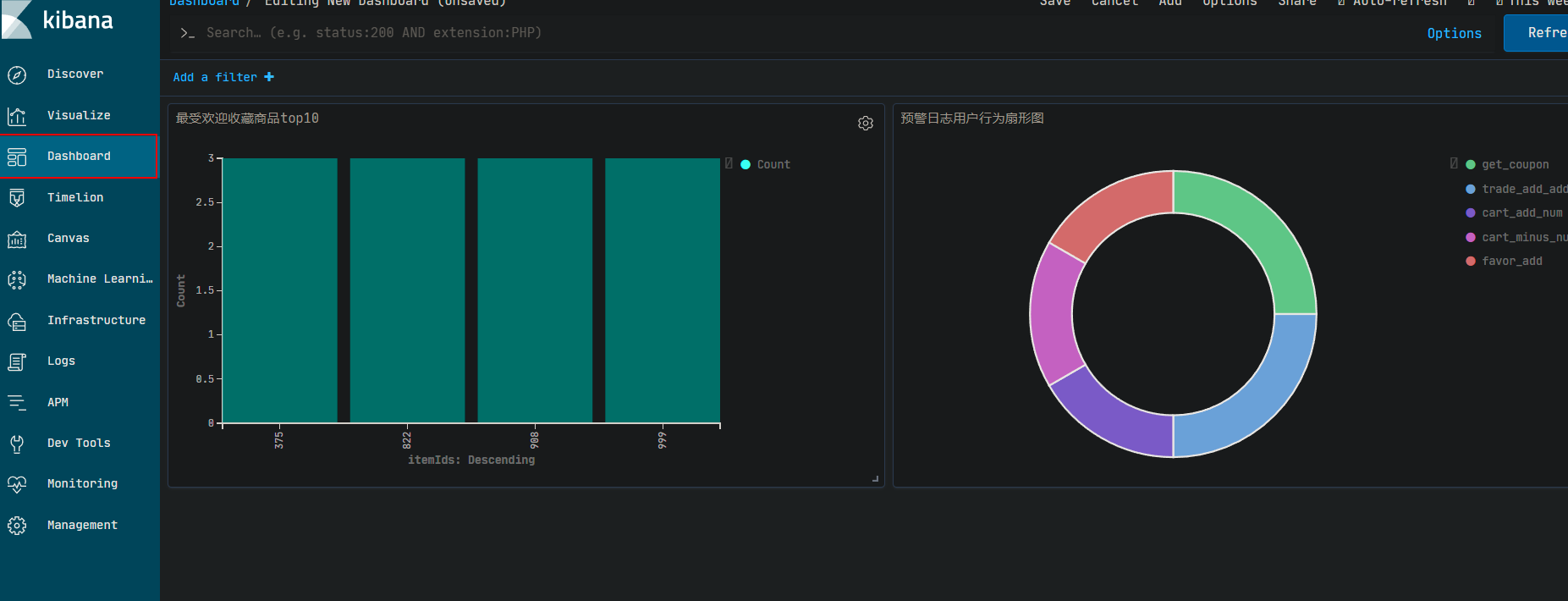The width and height of the screenshot is (1568, 601).
Task: Open the blue Options link beside Refresh
Action: tap(1454, 33)
